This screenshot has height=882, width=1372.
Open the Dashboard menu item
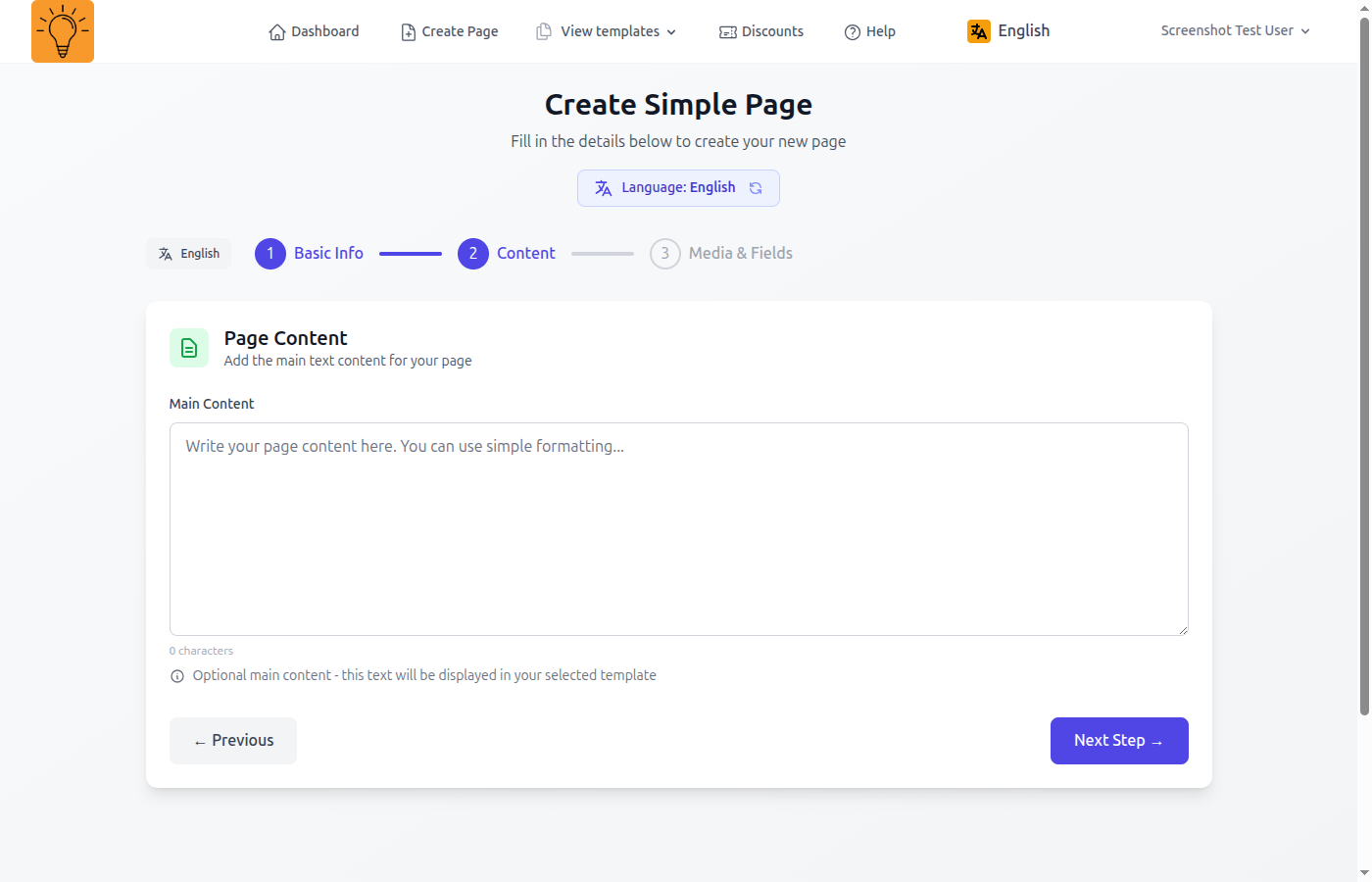(314, 31)
